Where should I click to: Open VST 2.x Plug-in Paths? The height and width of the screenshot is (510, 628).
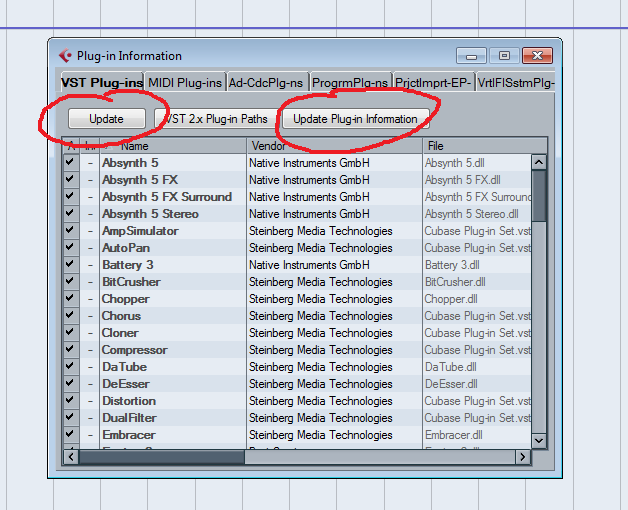(x=216, y=119)
